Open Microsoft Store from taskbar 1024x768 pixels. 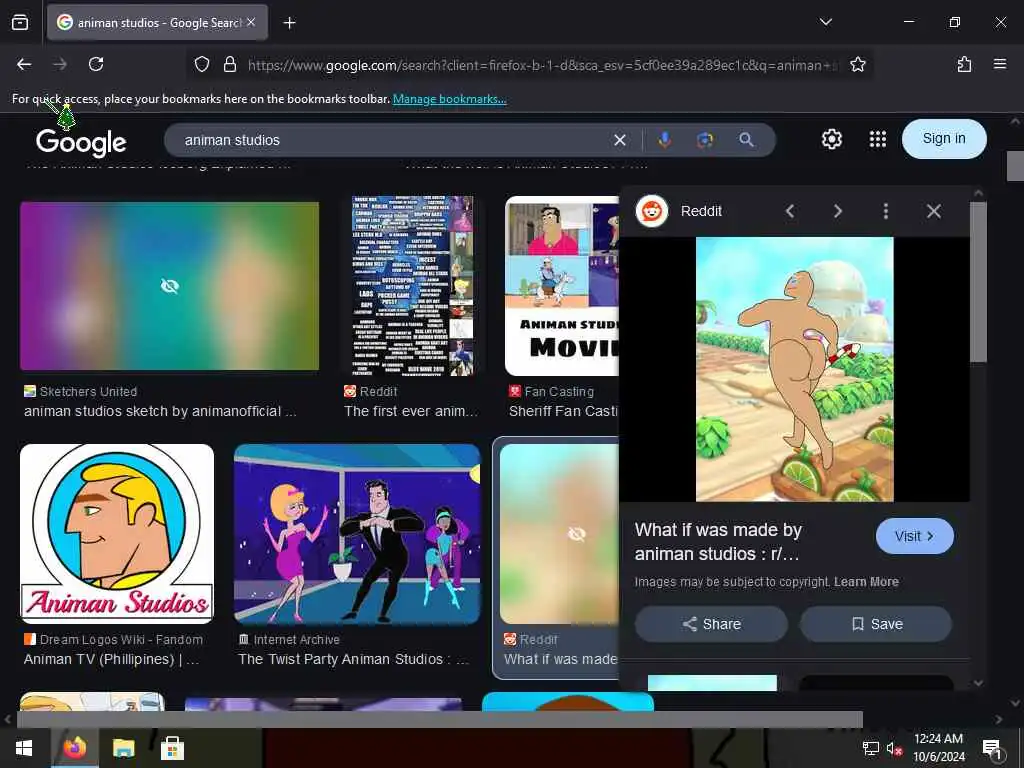172,748
